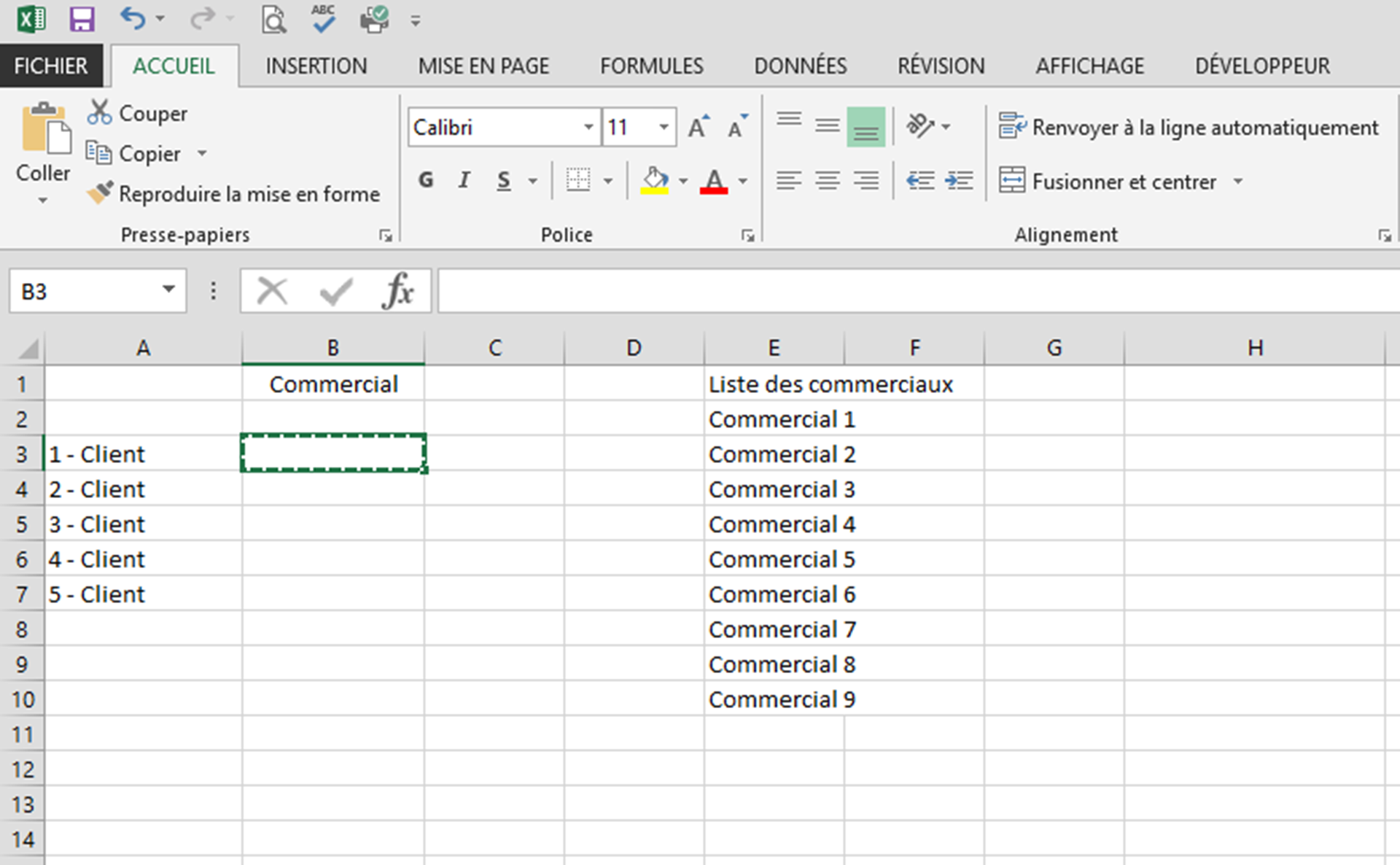This screenshot has height=865, width=1400.
Task: Apply yellow fill color bucket
Action: coord(655,180)
